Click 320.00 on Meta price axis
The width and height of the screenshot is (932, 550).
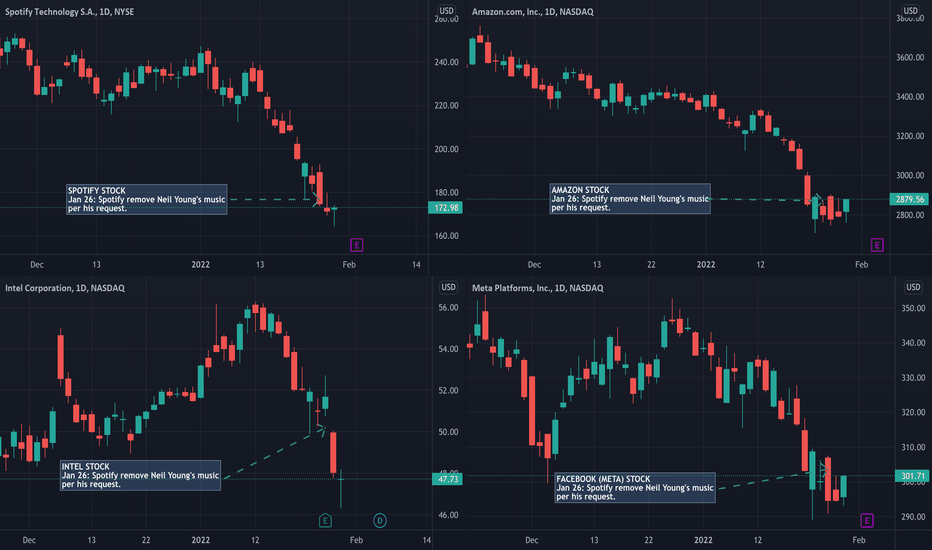(913, 412)
